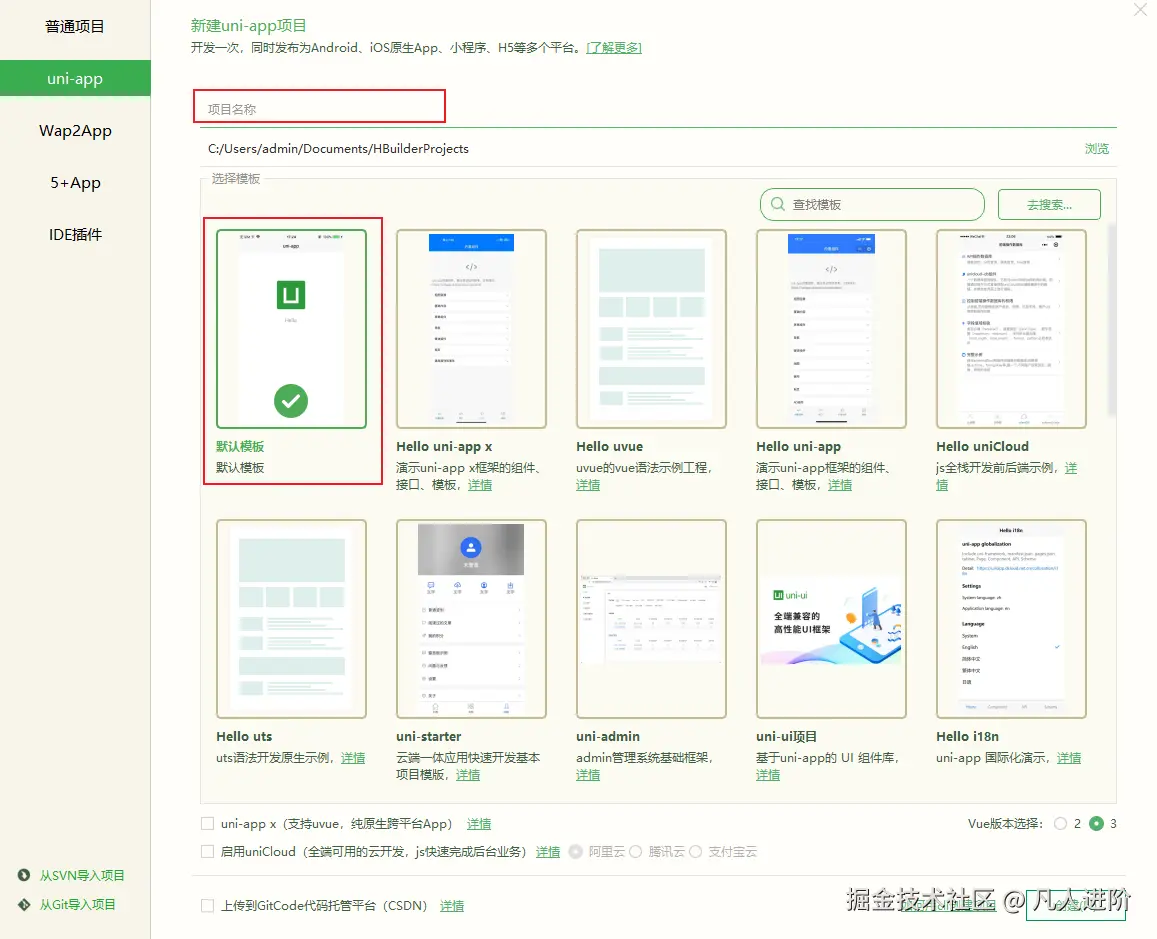Go to the IDE插件 tab
1157x939 pixels.
click(x=75, y=235)
